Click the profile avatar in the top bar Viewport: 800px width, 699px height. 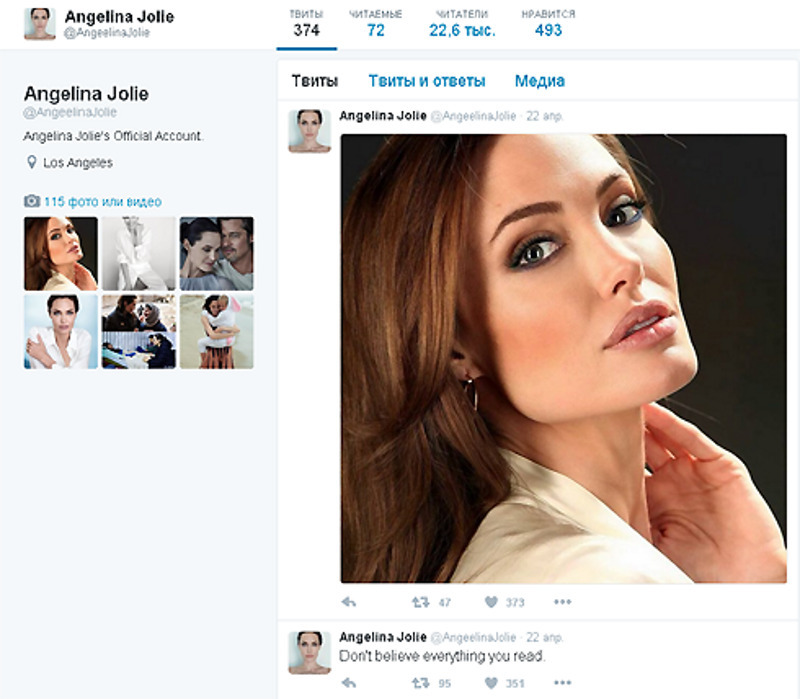(x=39, y=24)
